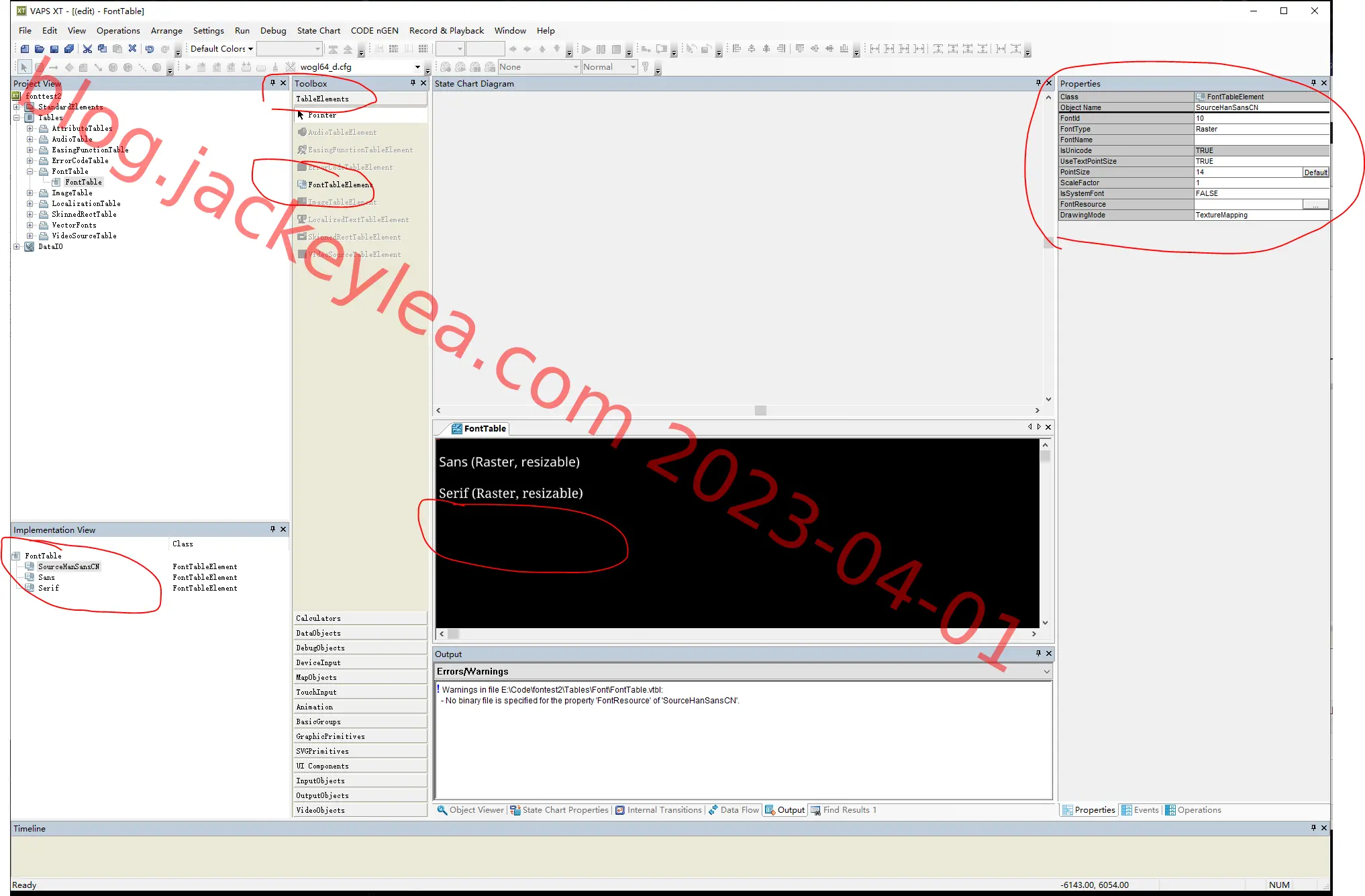Viewport: 1365px width, 896px height.
Task: Expand the ImageTable tree node
Action: coord(30,193)
